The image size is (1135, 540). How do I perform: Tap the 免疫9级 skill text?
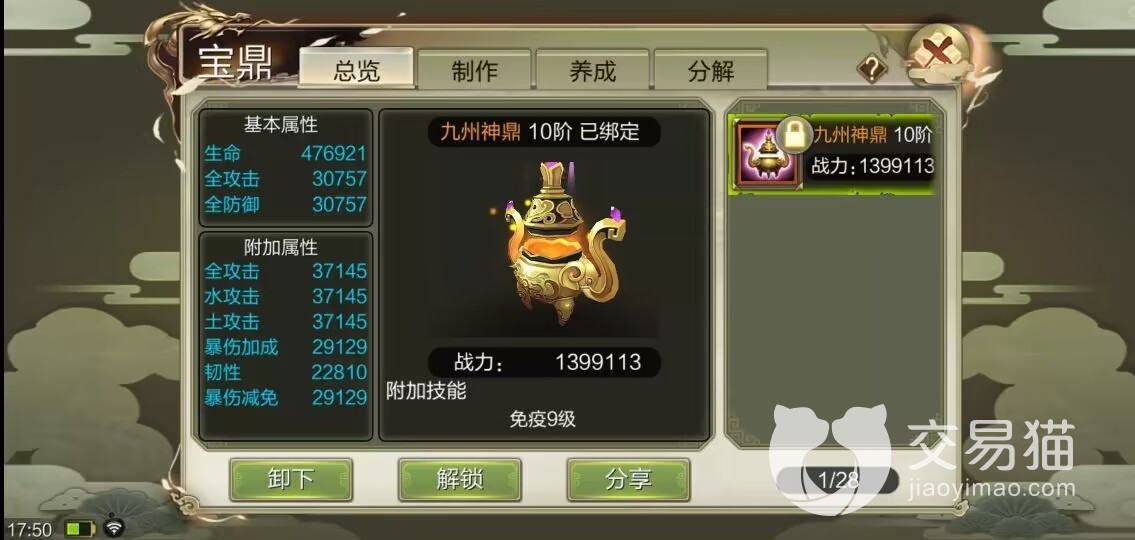pos(543,419)
